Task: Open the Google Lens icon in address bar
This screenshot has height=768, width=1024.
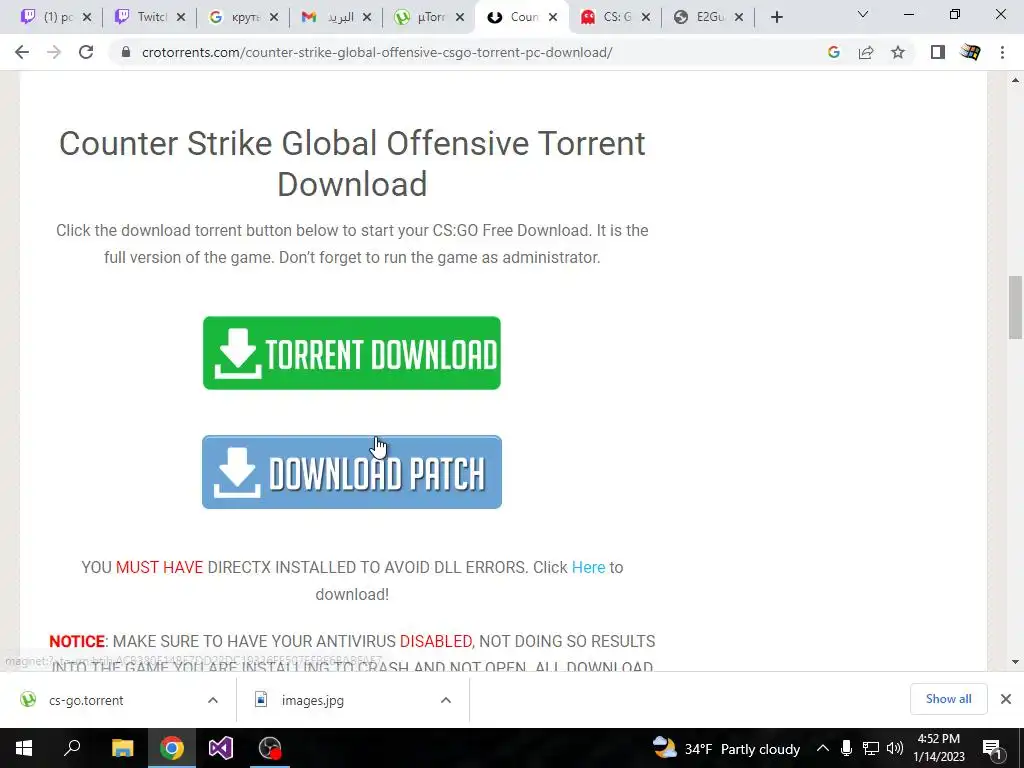Action: click(x=833, y=52)
